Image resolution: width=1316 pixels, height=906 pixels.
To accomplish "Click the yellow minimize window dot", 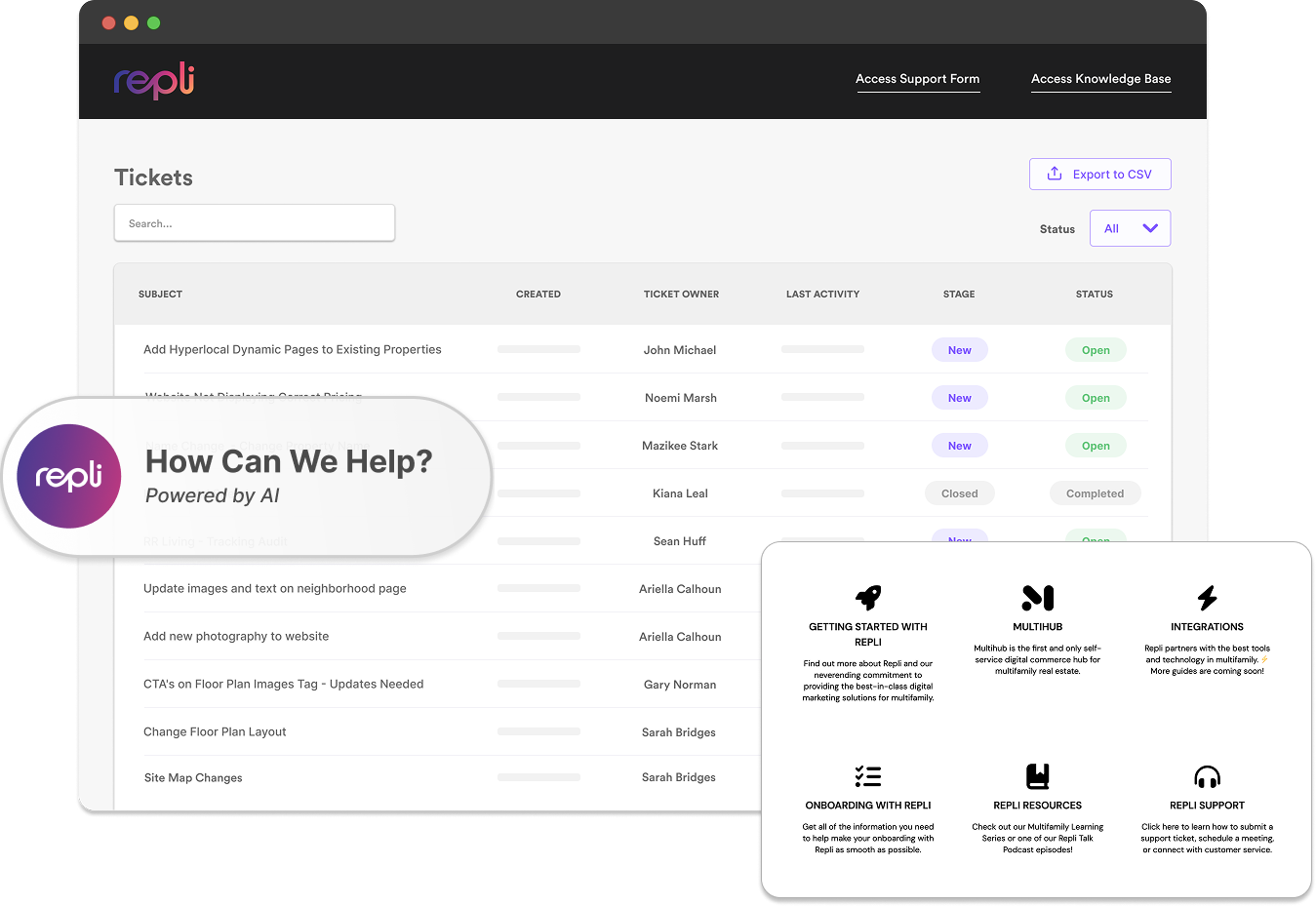I will 131,22.
